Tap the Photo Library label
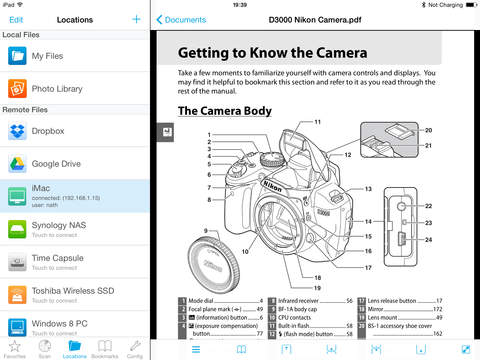Screen dimensions: 480x360 pyautogui.click(x=57, y=89)
